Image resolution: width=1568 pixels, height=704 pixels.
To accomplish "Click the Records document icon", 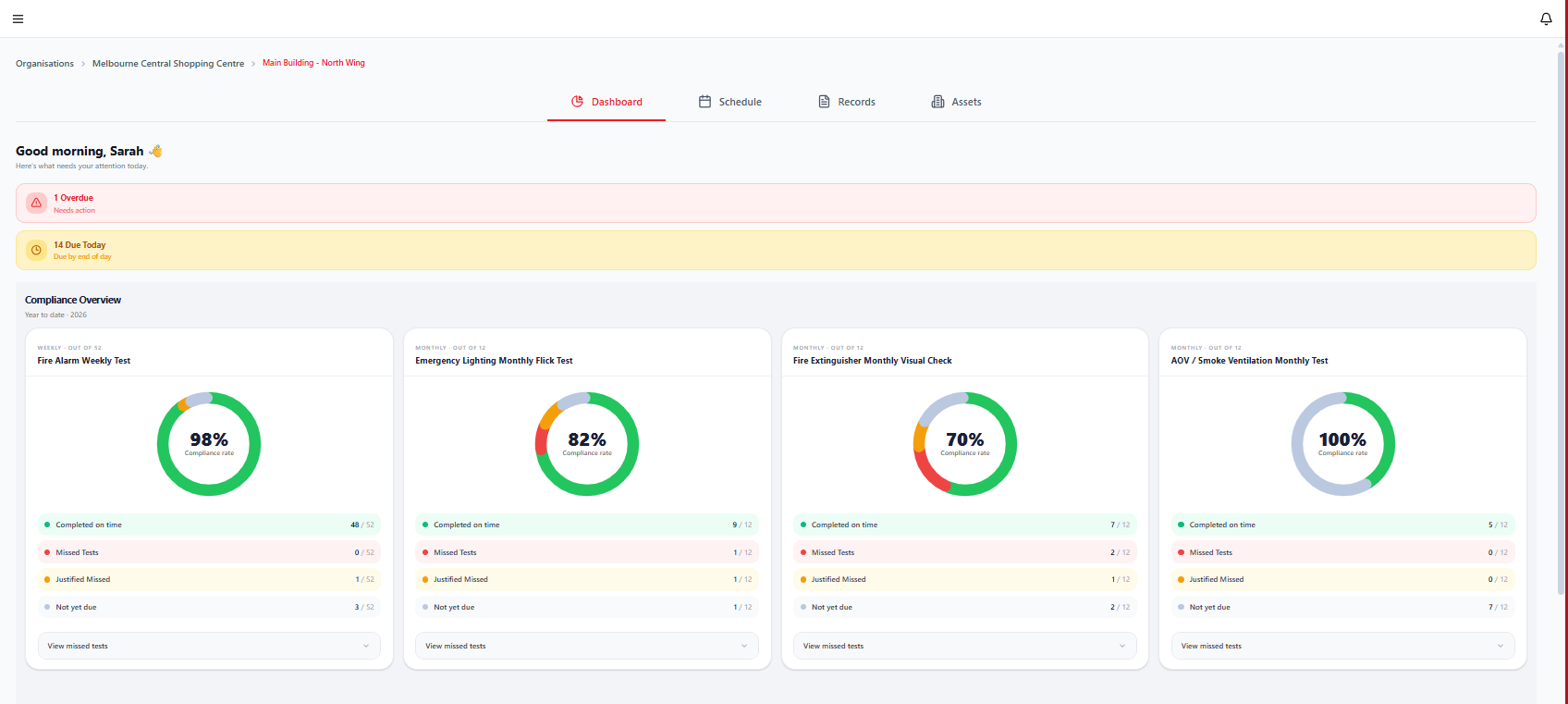I will tap(824, 102).
